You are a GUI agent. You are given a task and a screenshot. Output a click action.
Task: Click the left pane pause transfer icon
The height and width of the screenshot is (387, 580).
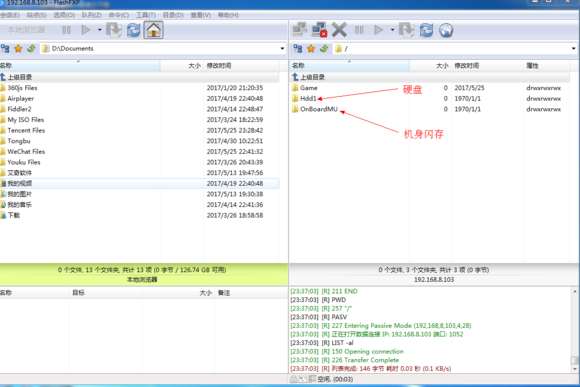tap(66, 30)
